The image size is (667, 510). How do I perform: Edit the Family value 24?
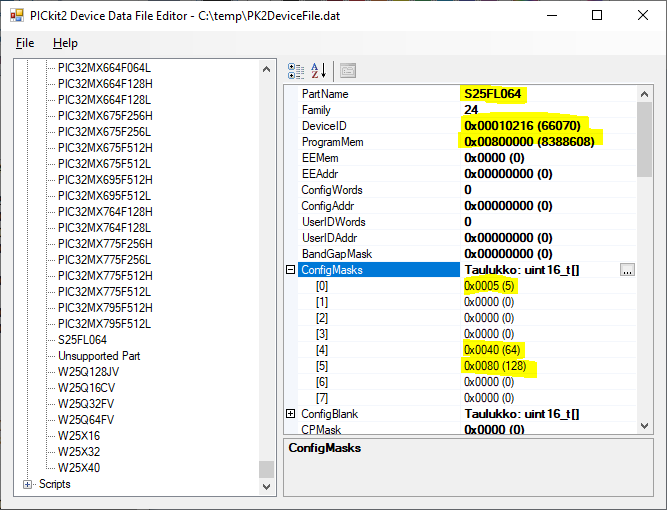point(471,110)
